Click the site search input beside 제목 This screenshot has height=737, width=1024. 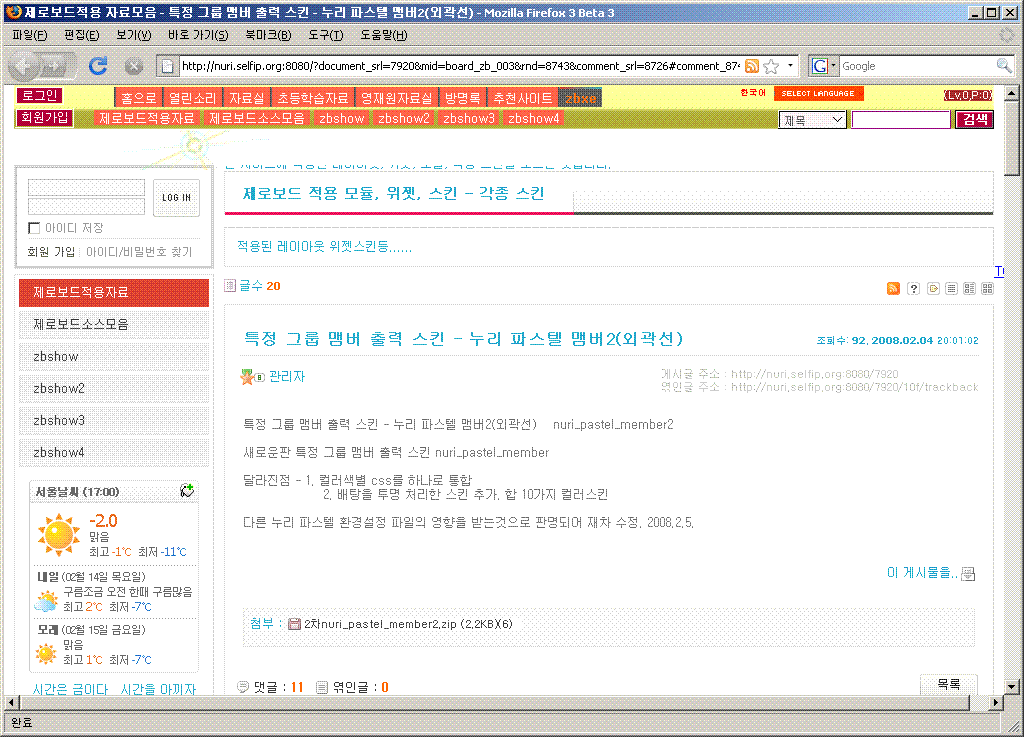[x=901, y=120]
